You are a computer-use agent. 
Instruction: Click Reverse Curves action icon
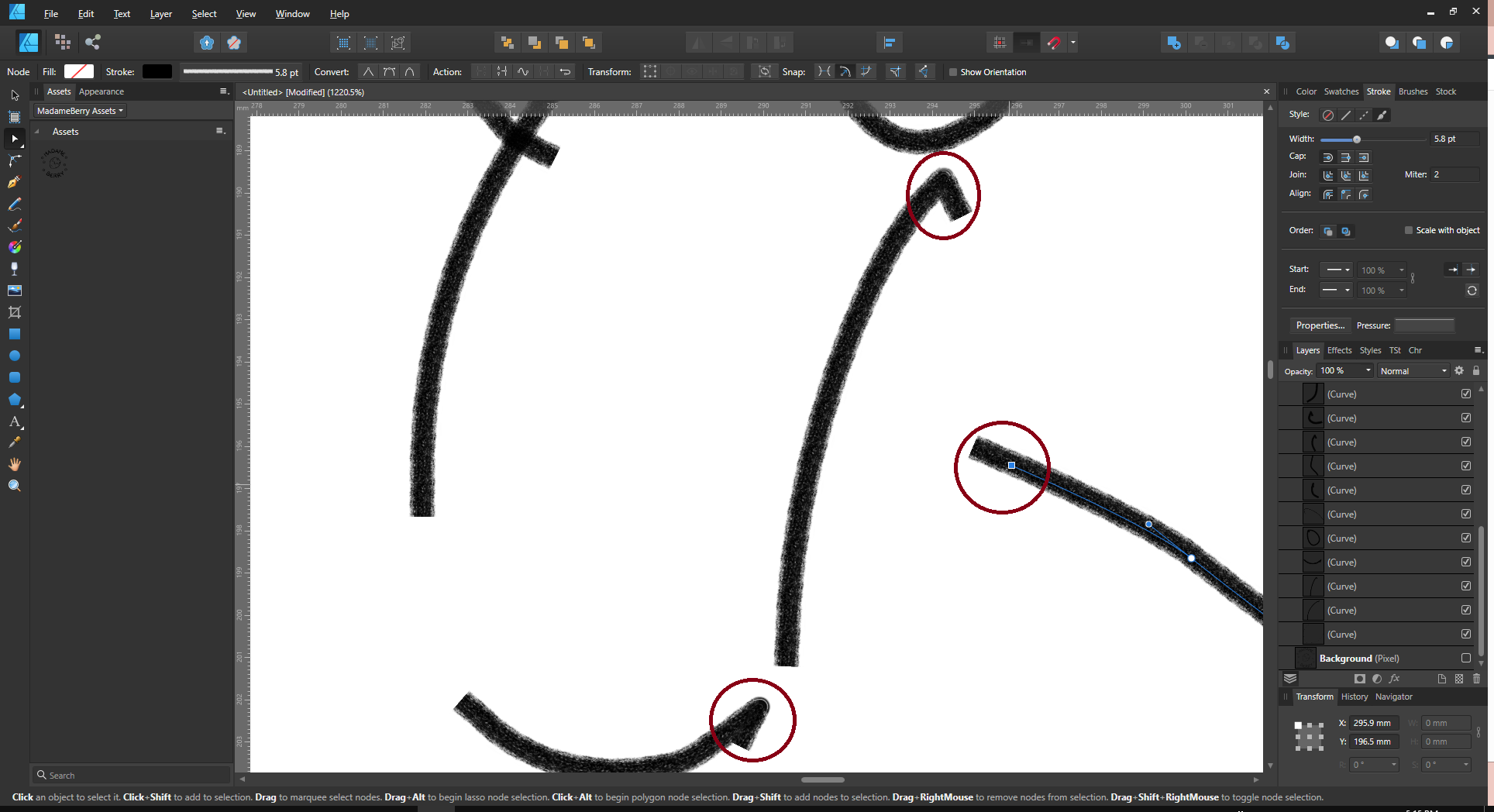[x=566, y=72]
